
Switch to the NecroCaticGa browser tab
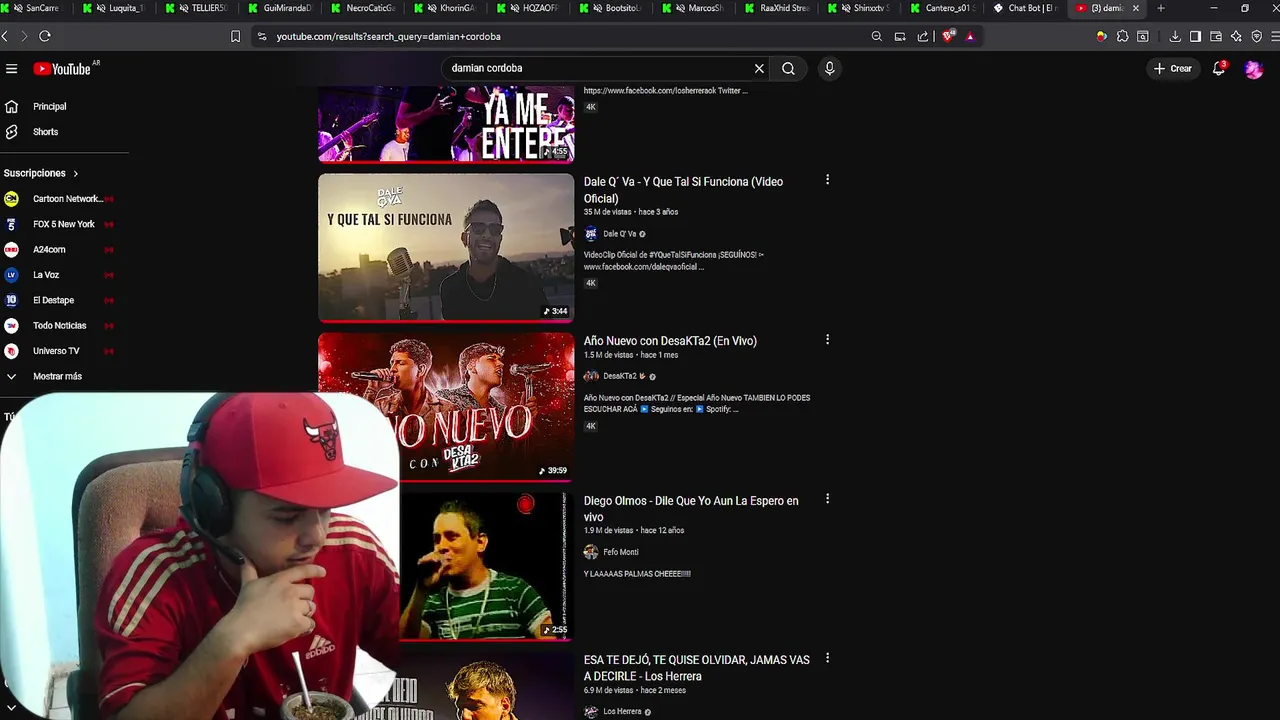362,8
